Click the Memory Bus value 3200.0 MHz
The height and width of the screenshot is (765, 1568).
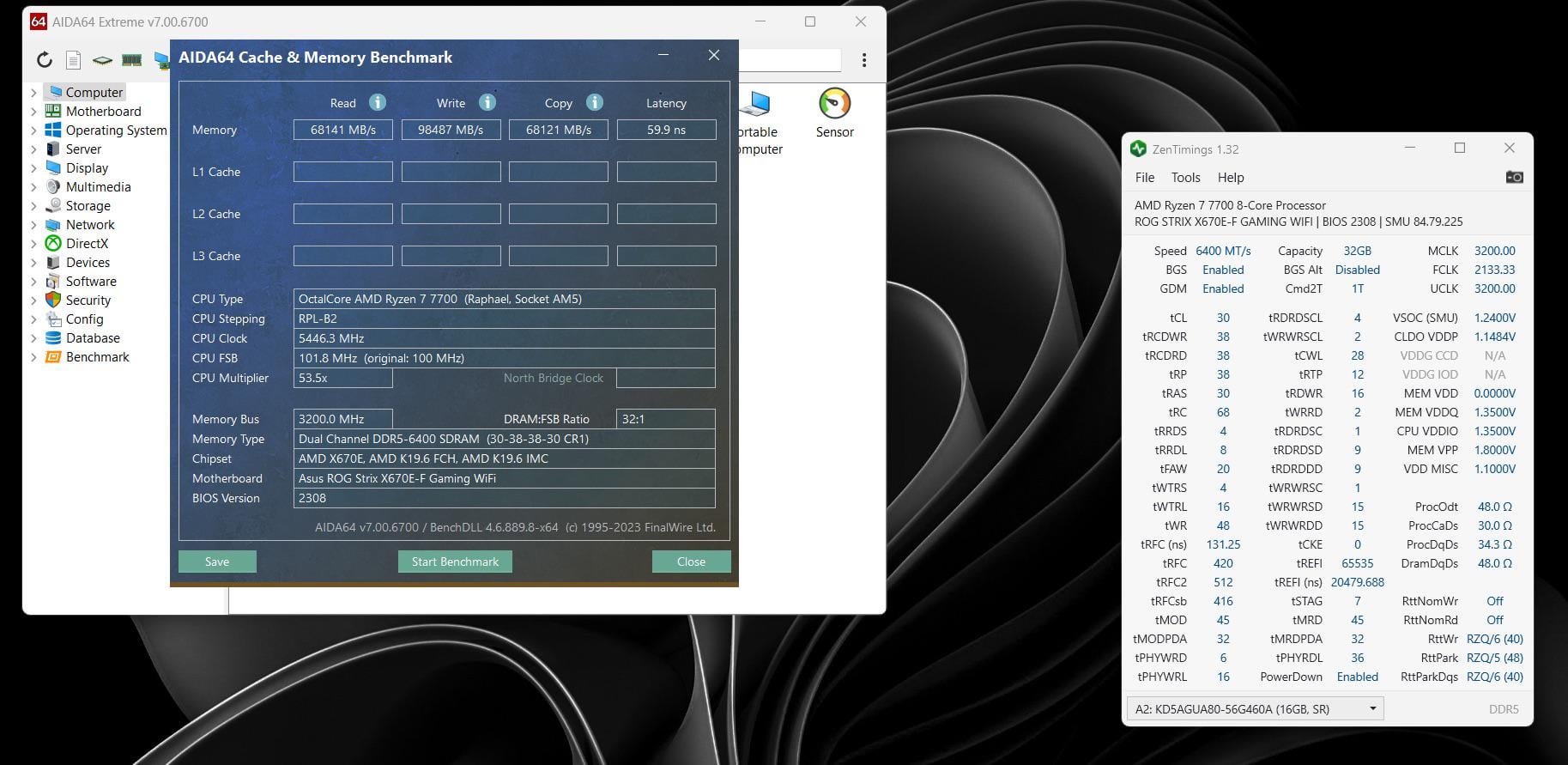coord(343,419)
